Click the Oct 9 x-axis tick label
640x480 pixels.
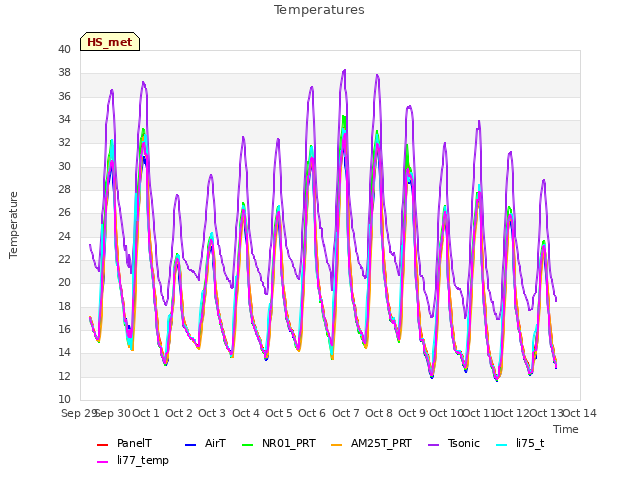coord(412,413)
